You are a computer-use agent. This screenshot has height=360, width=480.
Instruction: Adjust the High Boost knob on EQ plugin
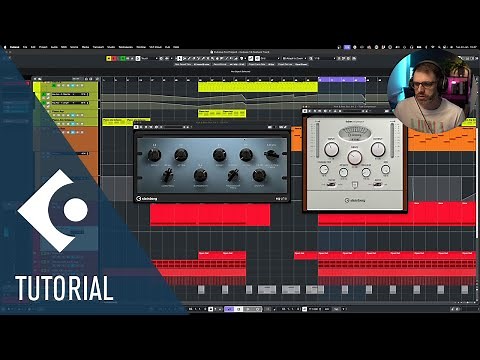[220, 155]
